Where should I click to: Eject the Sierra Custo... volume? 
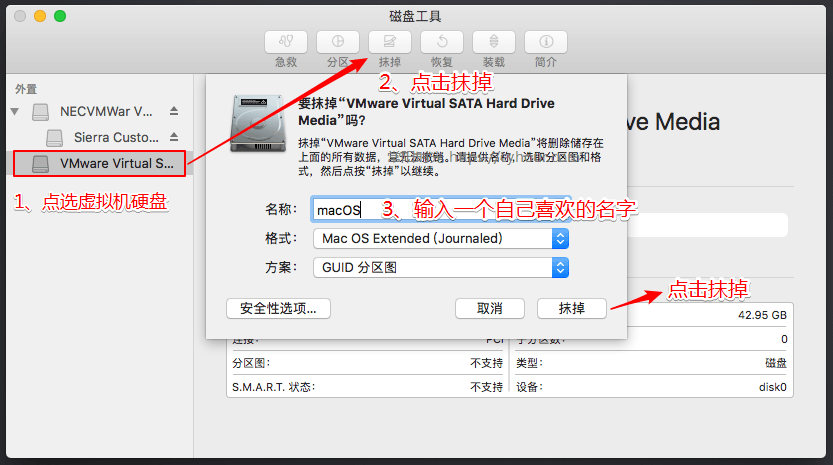(x=174, y=137)
